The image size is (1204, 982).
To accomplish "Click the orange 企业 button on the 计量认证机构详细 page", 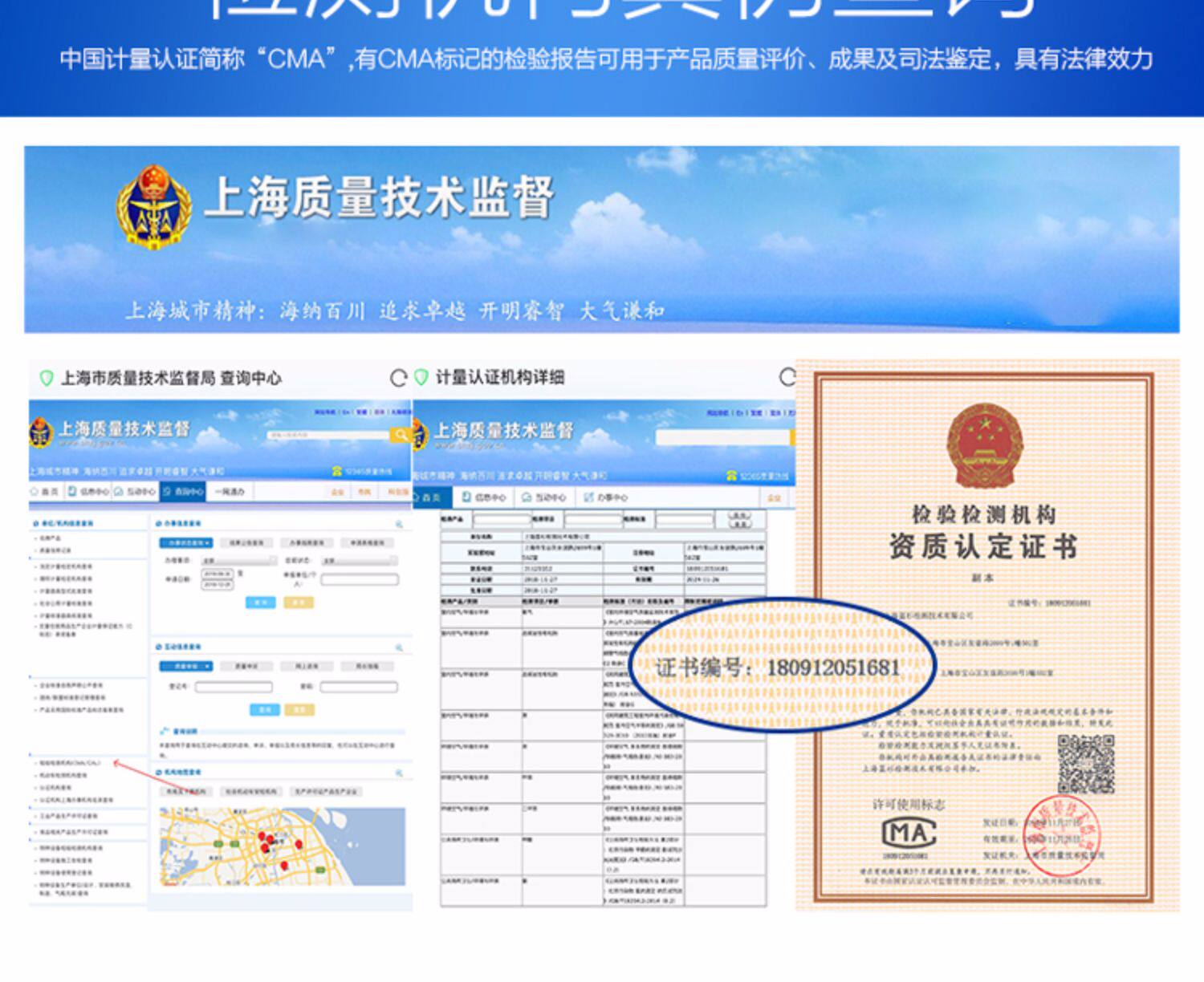I will click(x=773, y=498).
